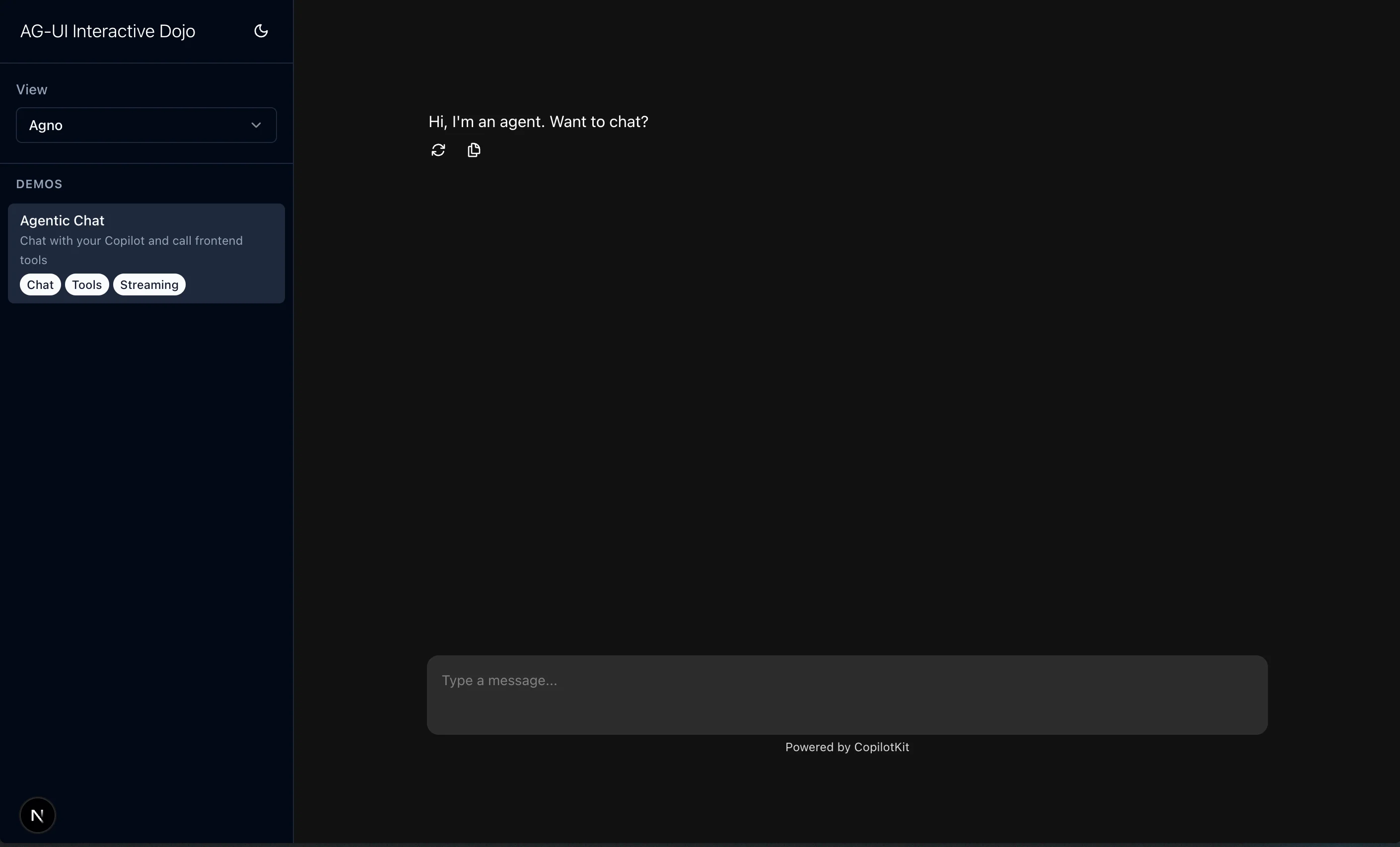Open the Next.js dev tools badge
Screen dimensions: 1400x847
click(38, 815)
